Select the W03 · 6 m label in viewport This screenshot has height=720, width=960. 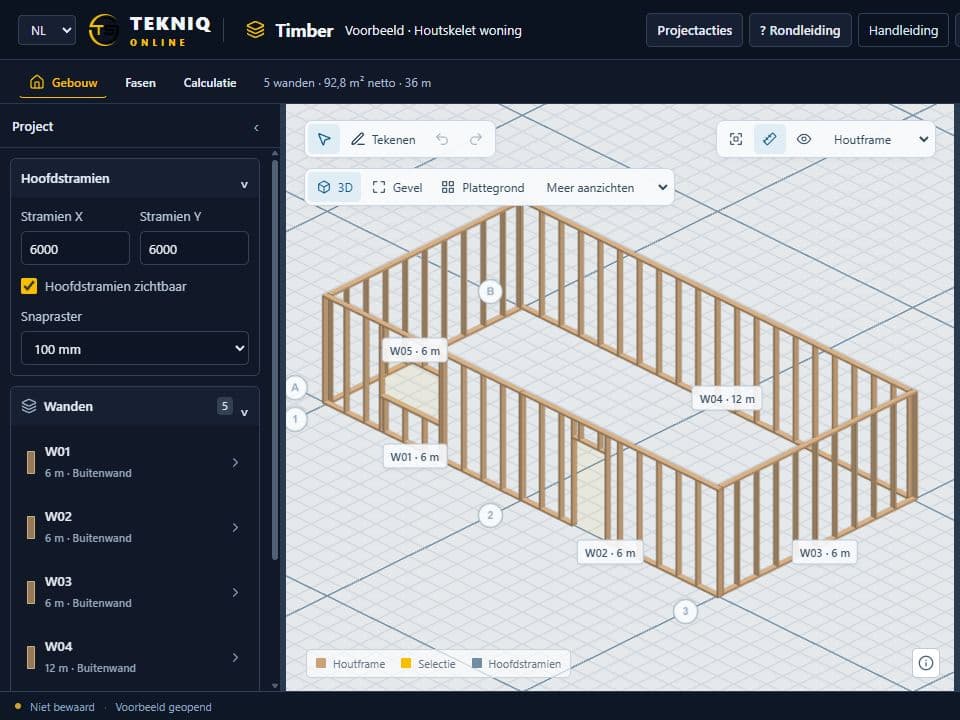825,553
